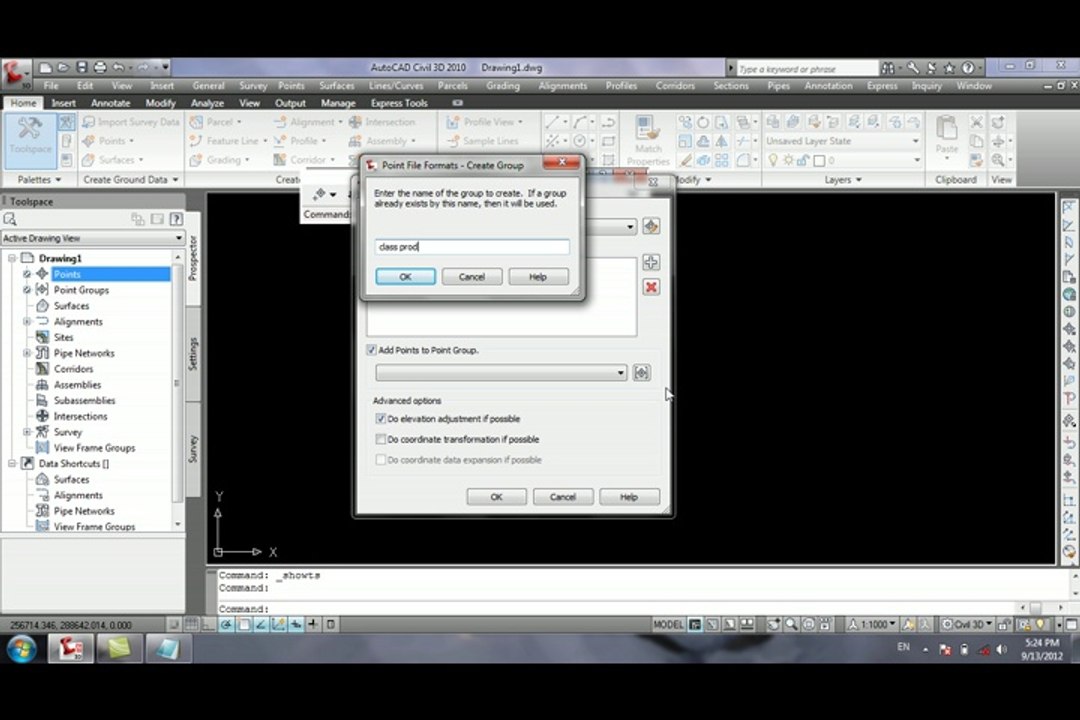Open the Civil 3D workspace dropdown
1080x720 pixels.
(x=967, y=624)
